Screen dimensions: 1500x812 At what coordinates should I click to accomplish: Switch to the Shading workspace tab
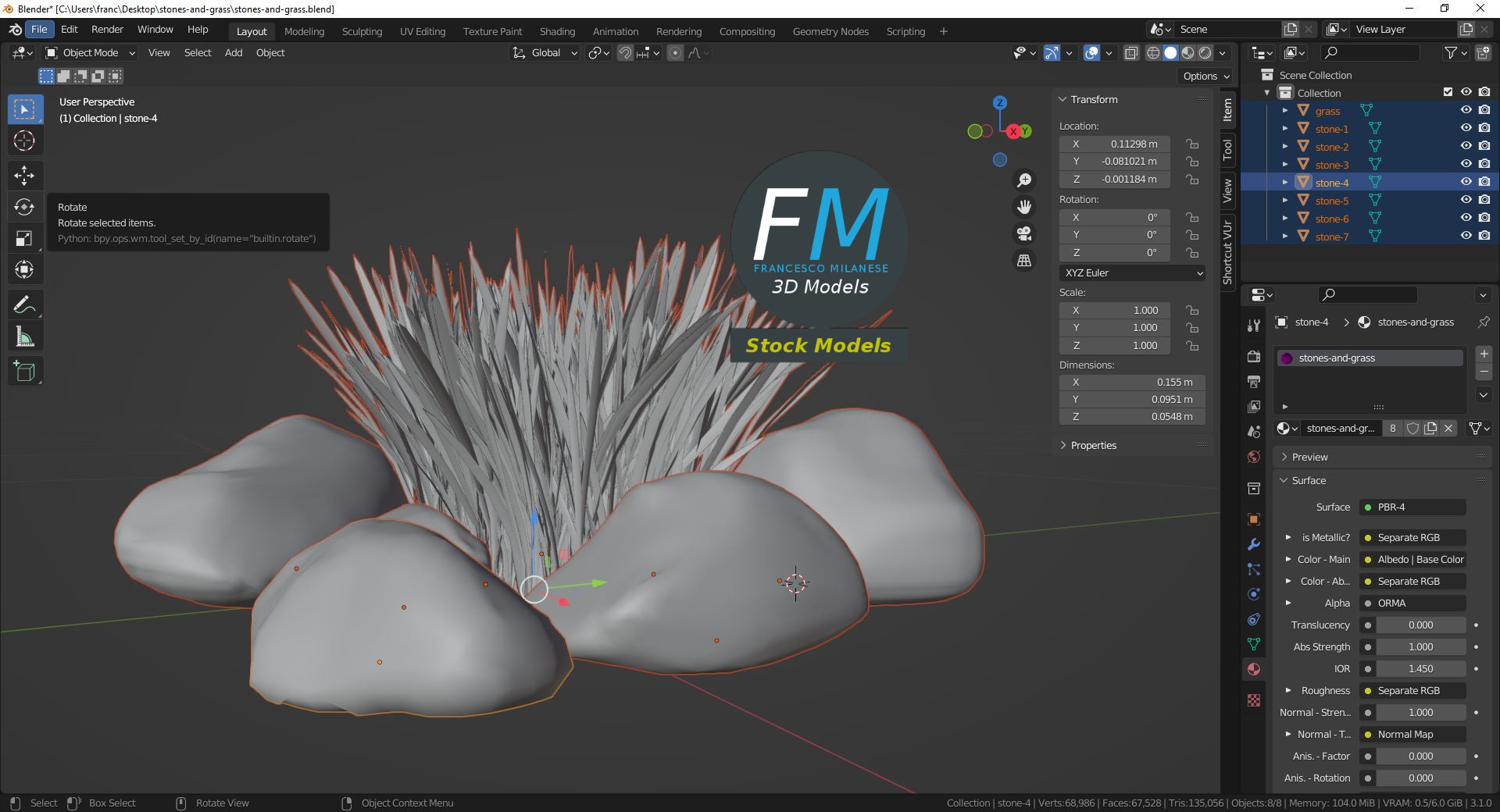pos(557,31)
